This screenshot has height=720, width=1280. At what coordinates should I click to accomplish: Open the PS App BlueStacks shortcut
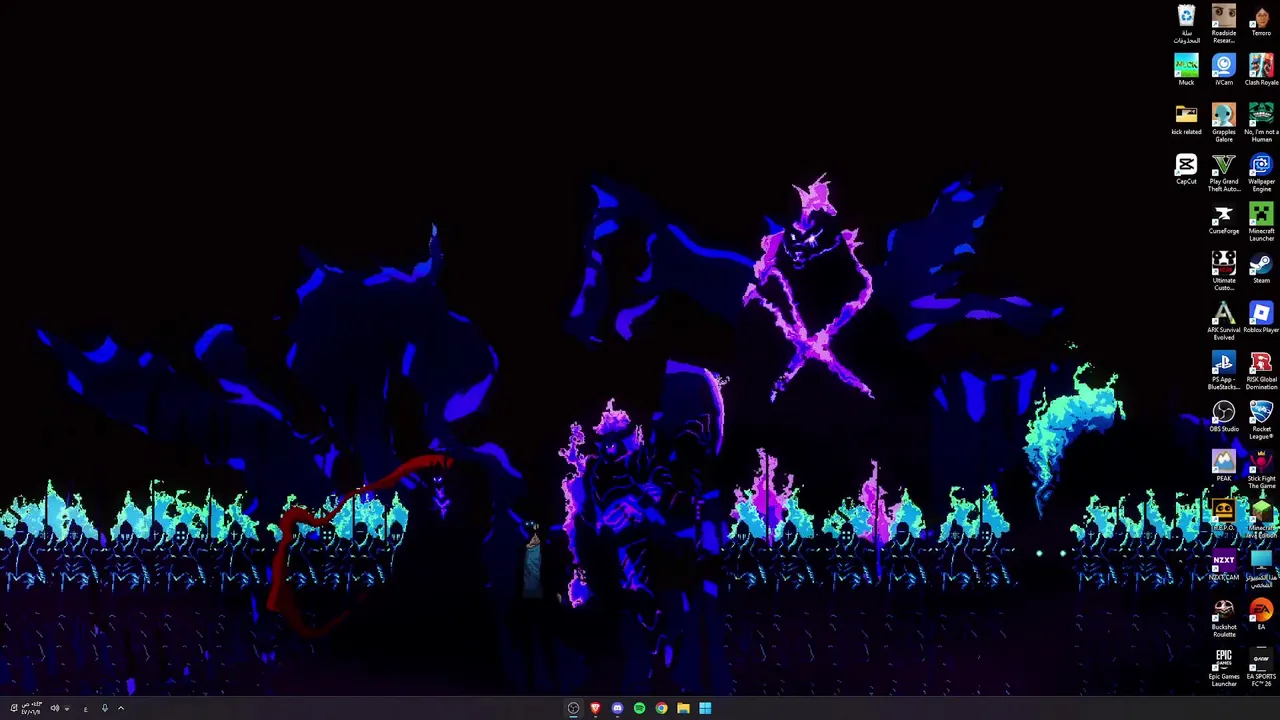[x=1224, y=370]
